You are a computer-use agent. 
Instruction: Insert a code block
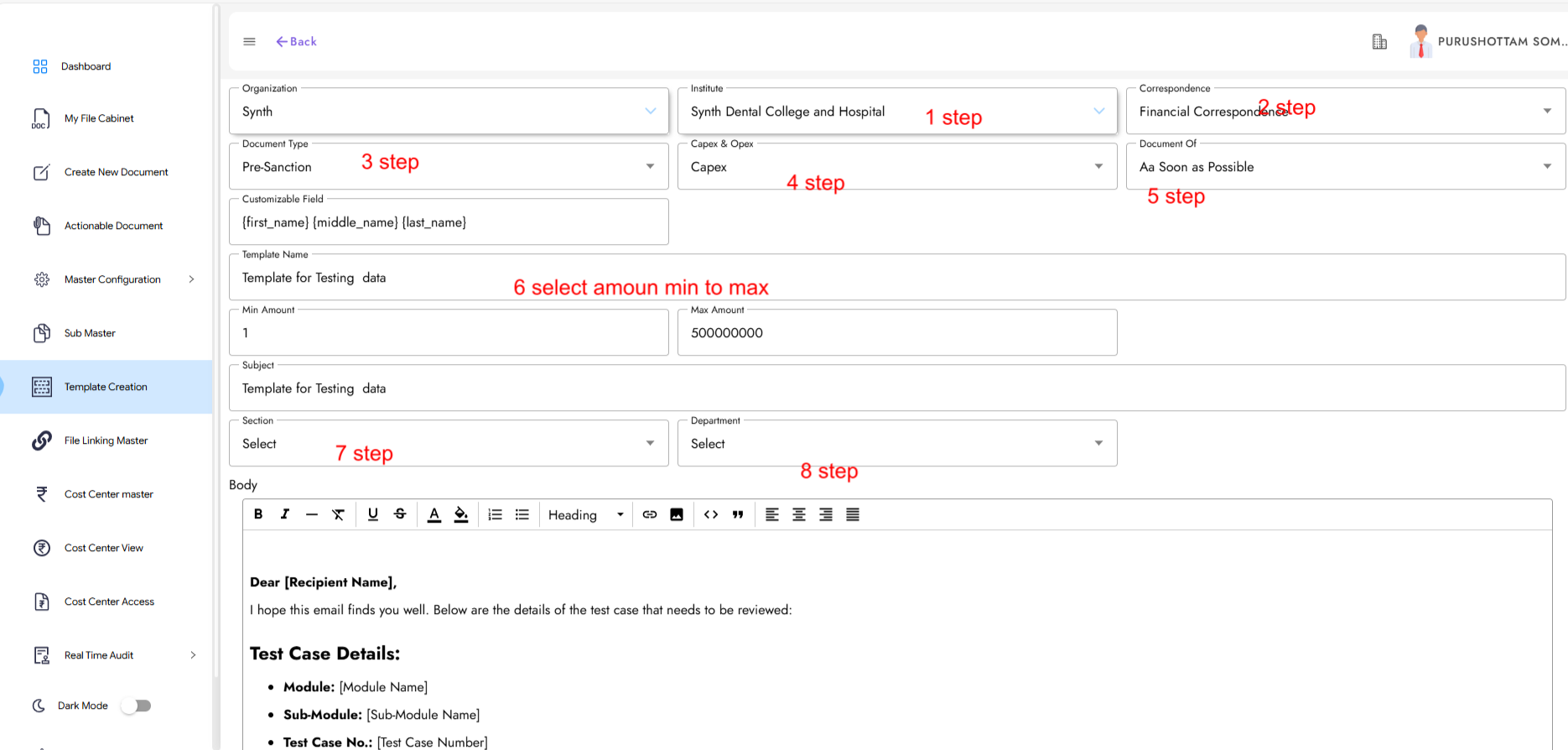(711, 514)
